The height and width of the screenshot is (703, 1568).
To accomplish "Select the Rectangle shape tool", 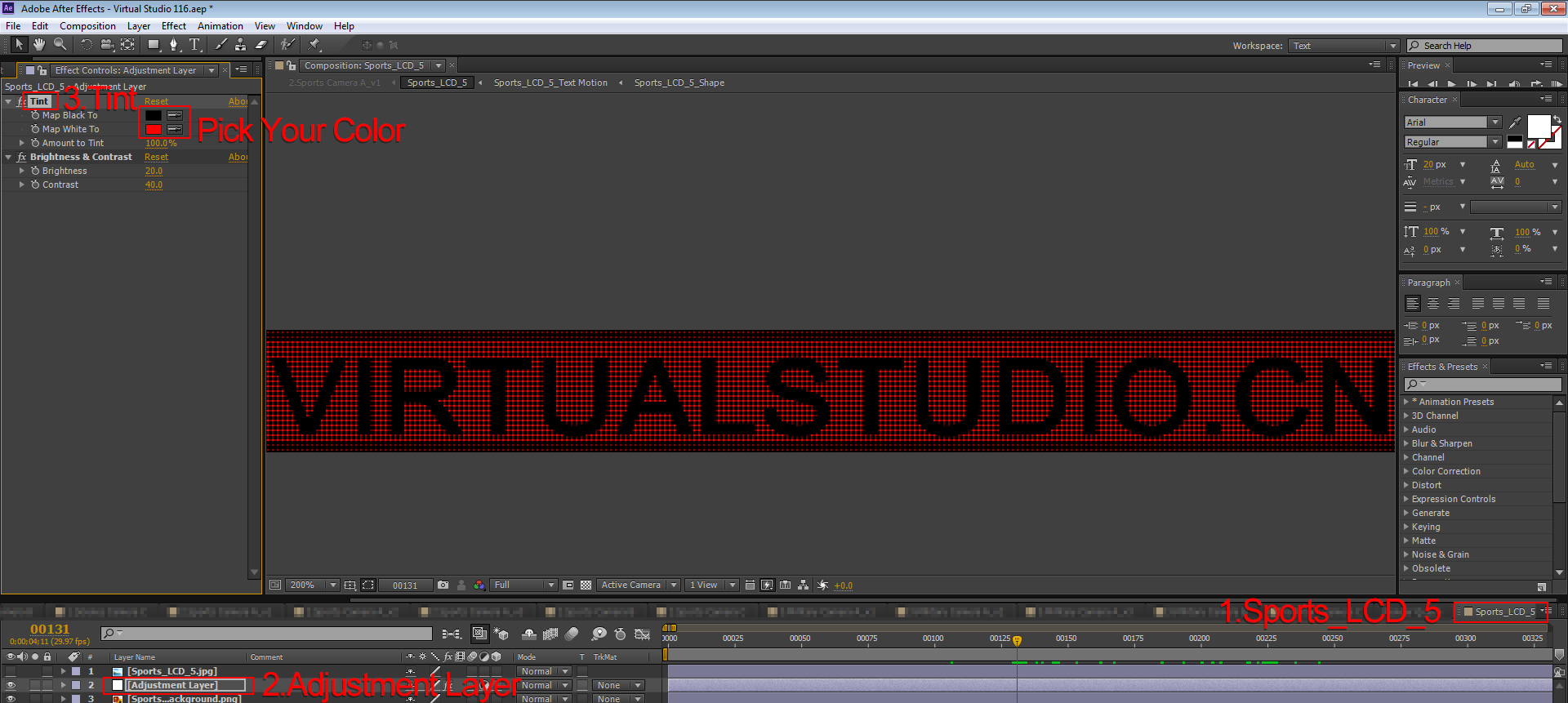I will point(154,44).
